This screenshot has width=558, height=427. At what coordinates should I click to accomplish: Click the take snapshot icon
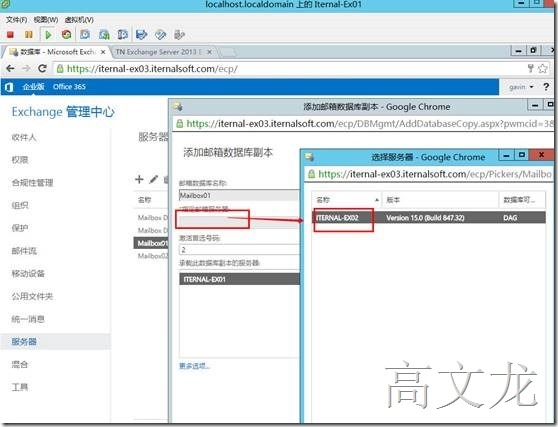[85, 35]
